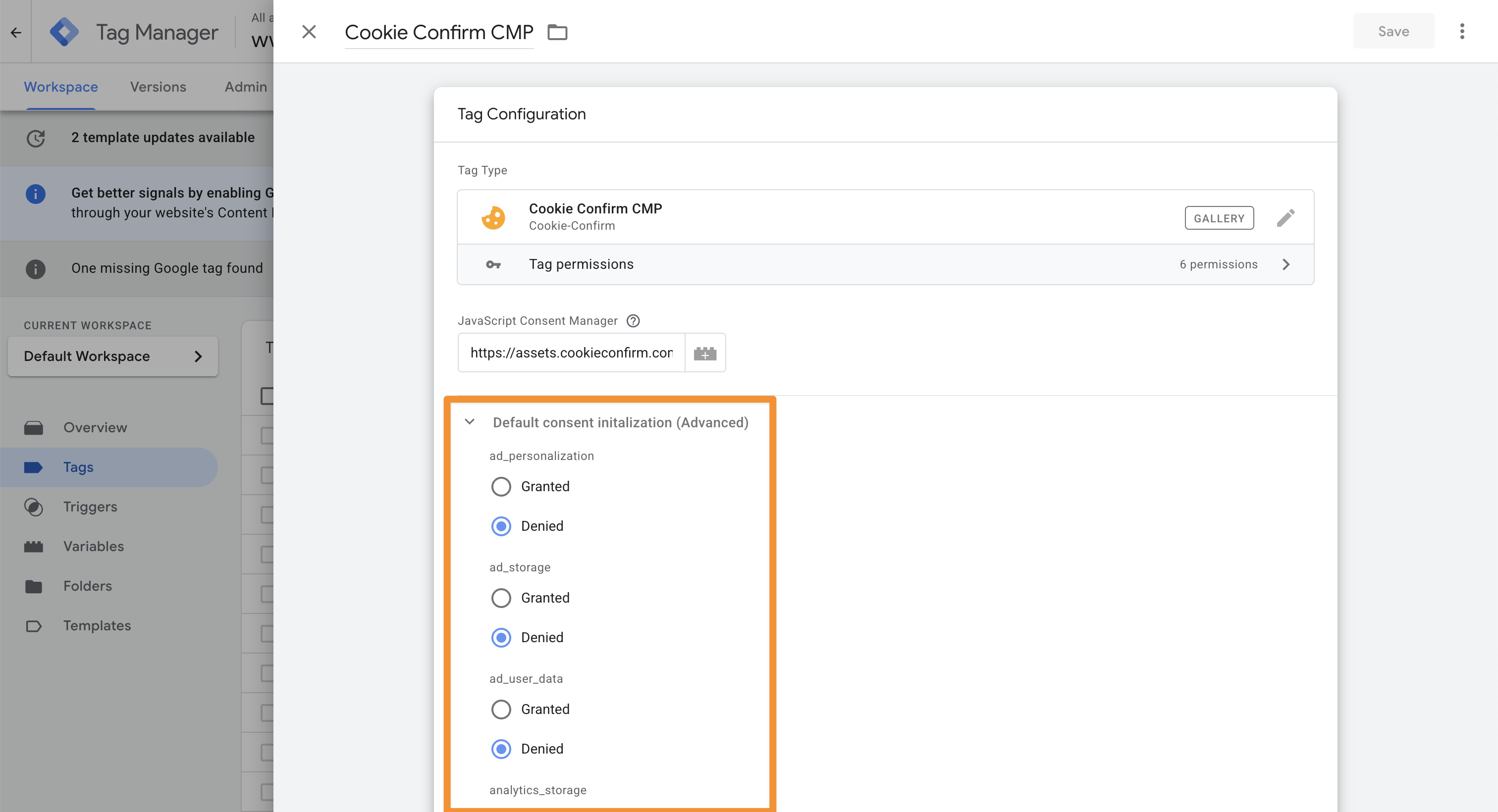The height and width of the screenshot is (812, 1498).
Task: Open 2 template updates available notice
Action: (x=163, y=137)
